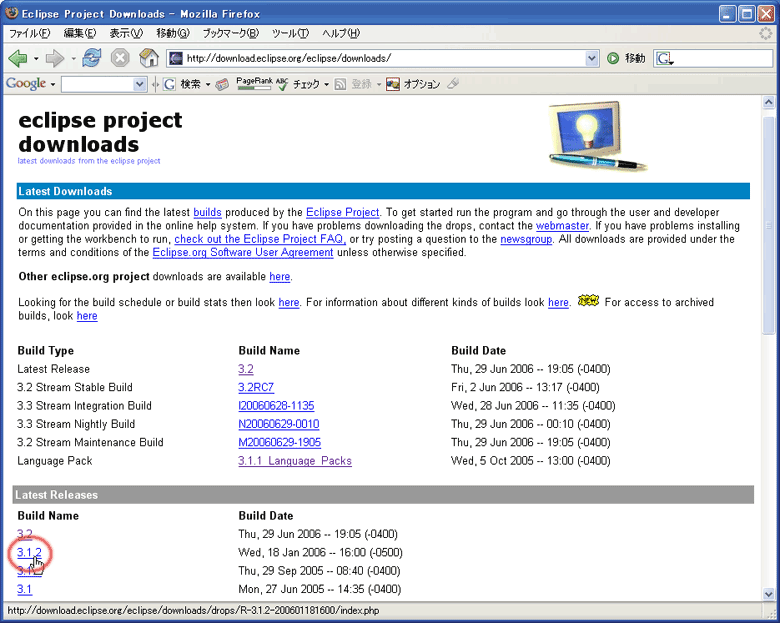Click the light bulb header image

click(597, 136)
